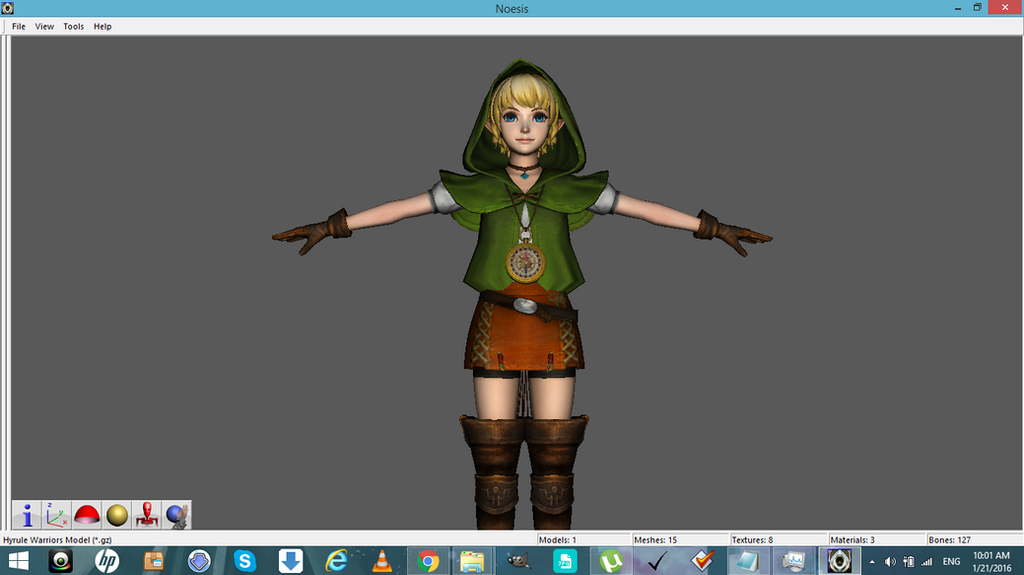Click the battery power tray icon
Image resolution: width=1024 pixels, height=575 pixels.
click(908, 561)
